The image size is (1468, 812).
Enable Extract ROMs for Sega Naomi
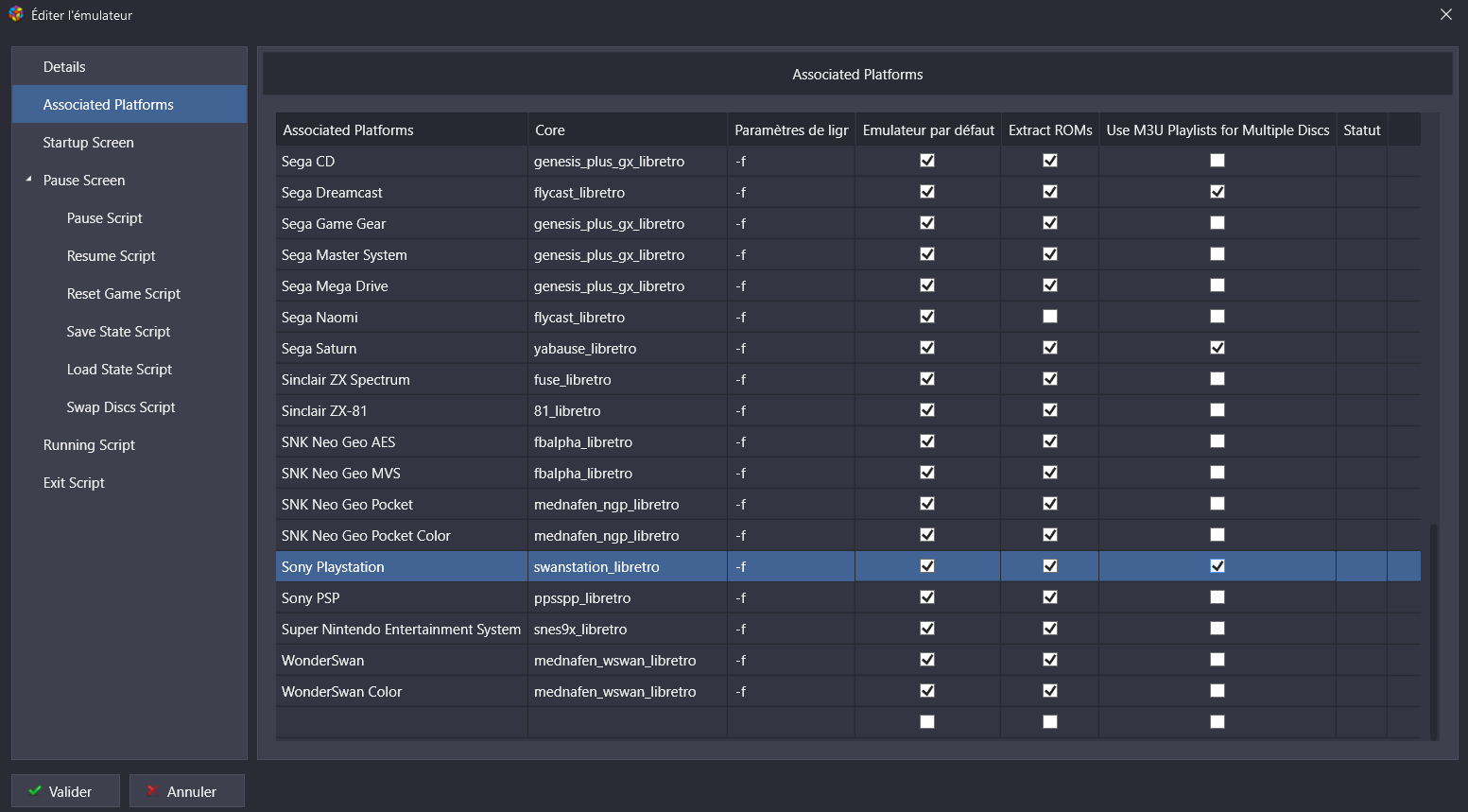pyautogui.click(x=1050, y=317)
